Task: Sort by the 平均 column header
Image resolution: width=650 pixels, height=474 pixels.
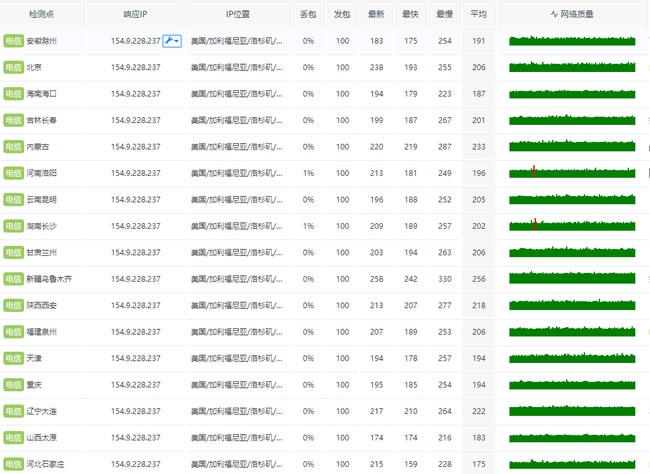Action: pos(478,14)
